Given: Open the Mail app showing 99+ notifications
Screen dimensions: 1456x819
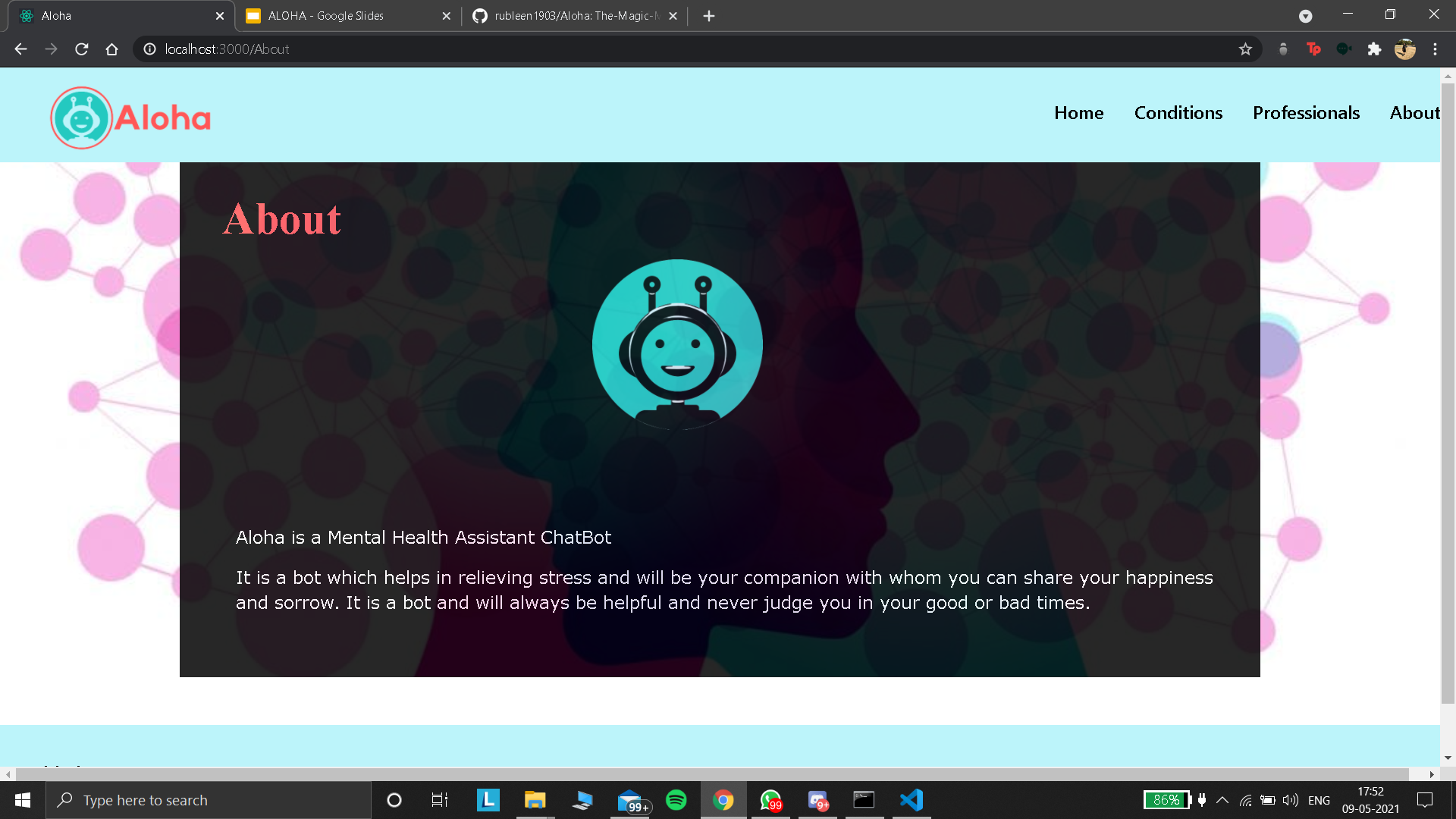Looking at the screenshot, I should pyautogui.click(x=631, y=800).
